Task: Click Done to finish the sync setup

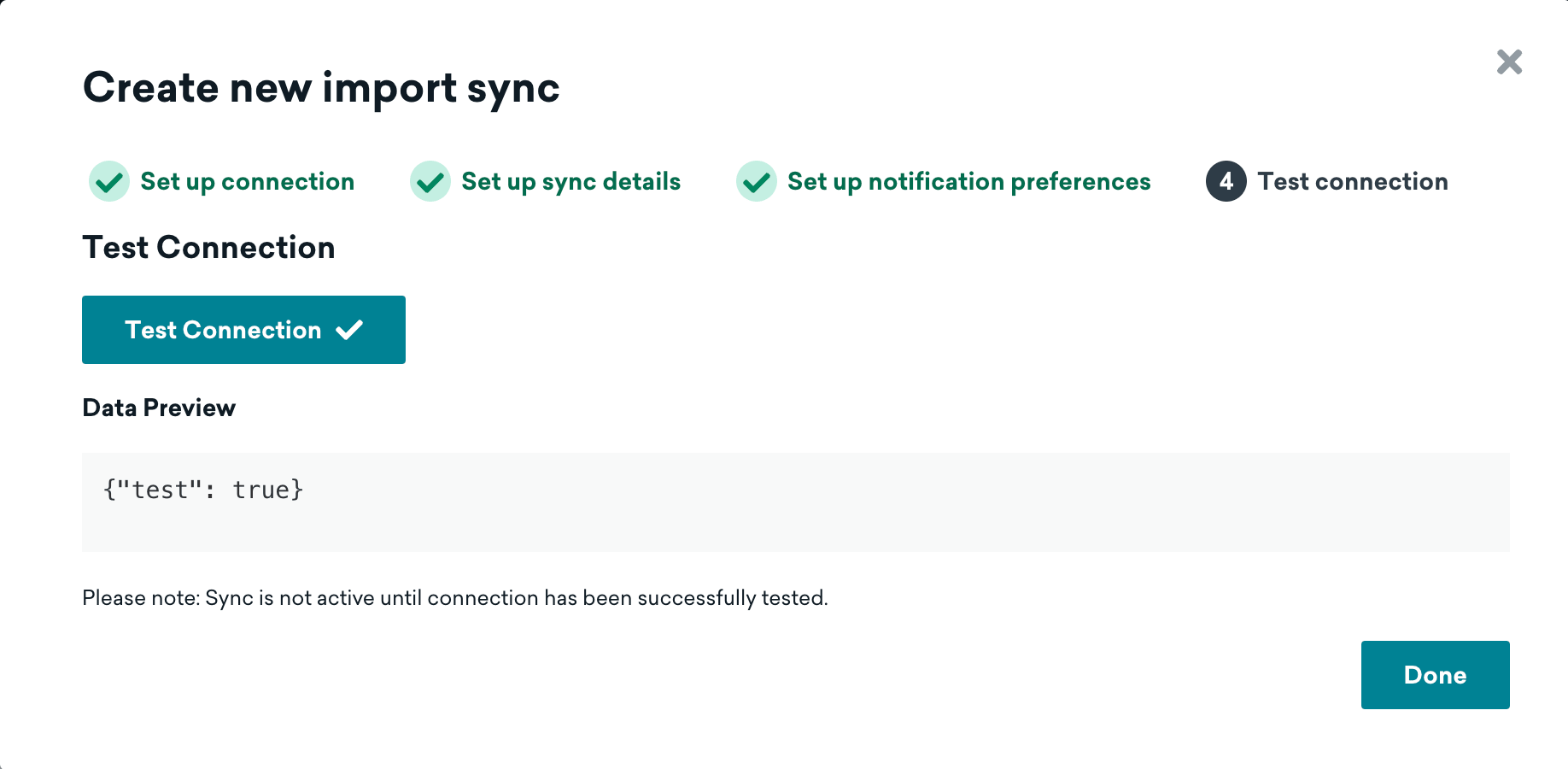Action: [x=1435, y=675]
